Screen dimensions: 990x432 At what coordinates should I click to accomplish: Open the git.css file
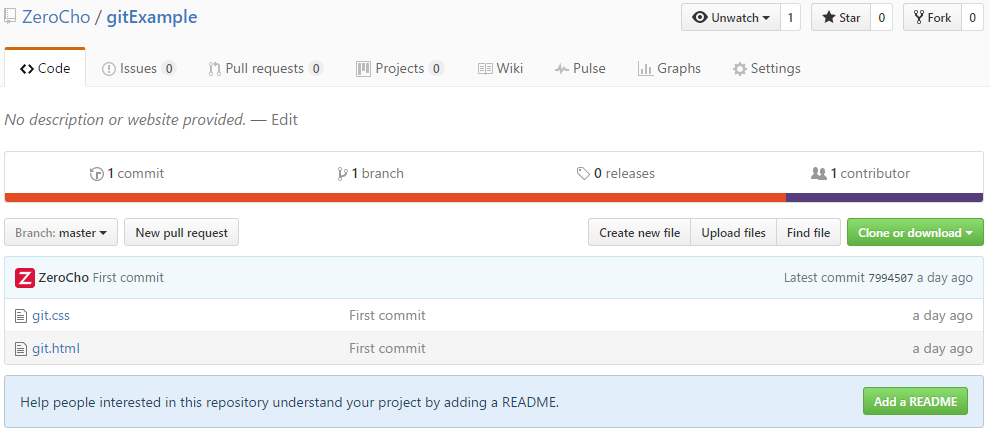click(51, 315)
